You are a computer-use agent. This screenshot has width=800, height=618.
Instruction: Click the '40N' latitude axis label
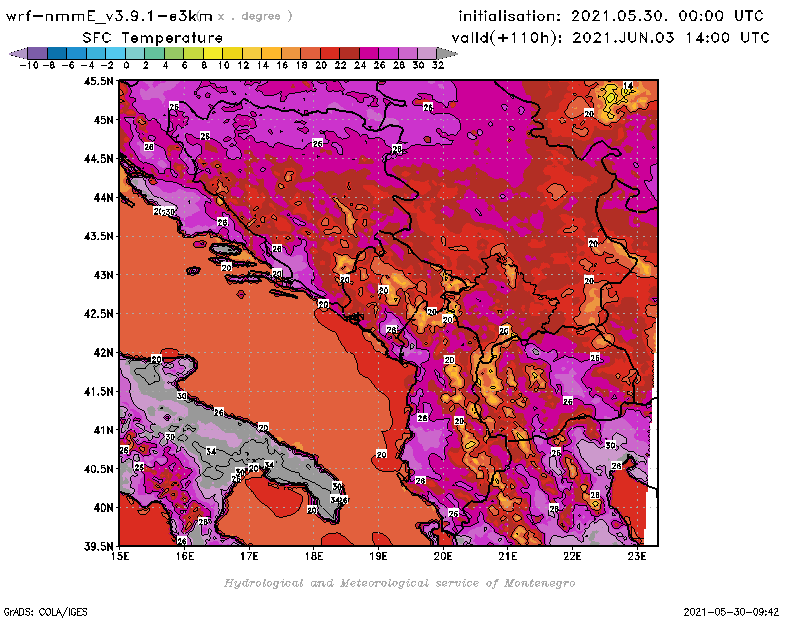103,508
